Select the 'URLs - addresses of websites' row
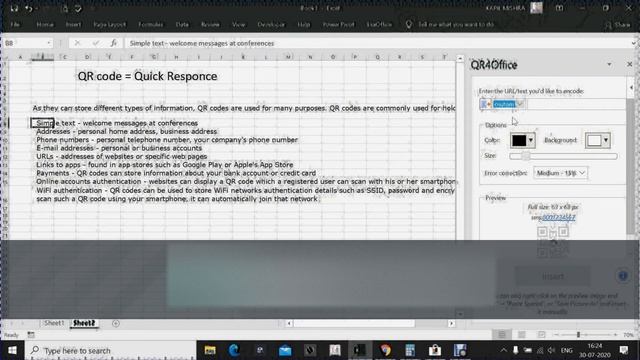640x360 pixels. coord(122,156)
